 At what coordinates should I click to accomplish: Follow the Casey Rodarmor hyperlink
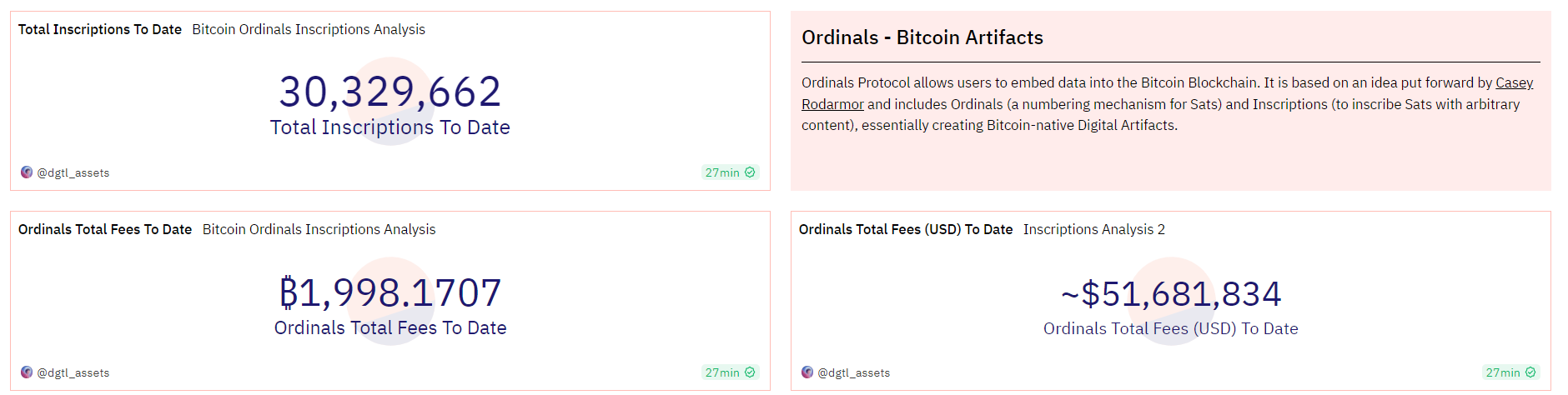pyautogui.click(x=1514, y=83)
